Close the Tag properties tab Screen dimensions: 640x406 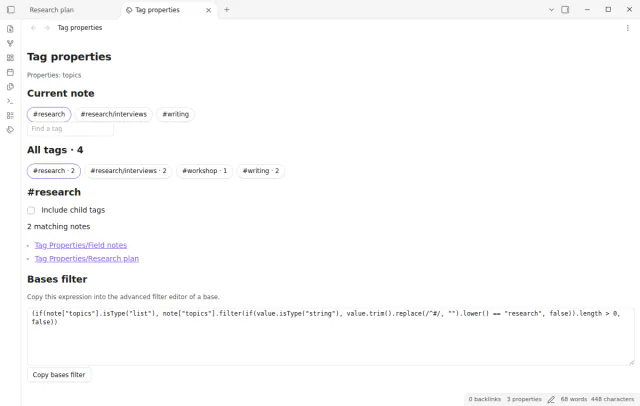pyautogui.click(x=209, y=10)
